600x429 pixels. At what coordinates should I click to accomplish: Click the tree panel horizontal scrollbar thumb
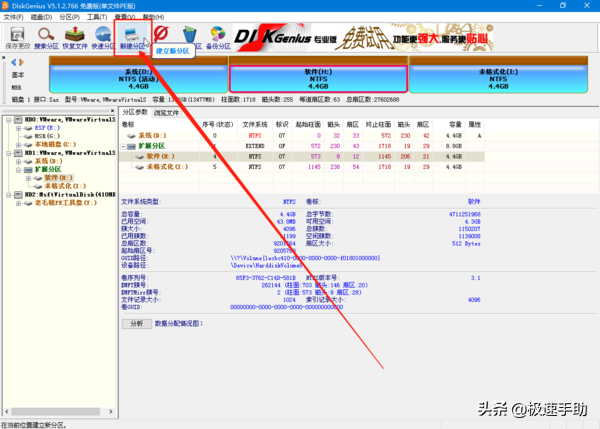coord(55,412)
